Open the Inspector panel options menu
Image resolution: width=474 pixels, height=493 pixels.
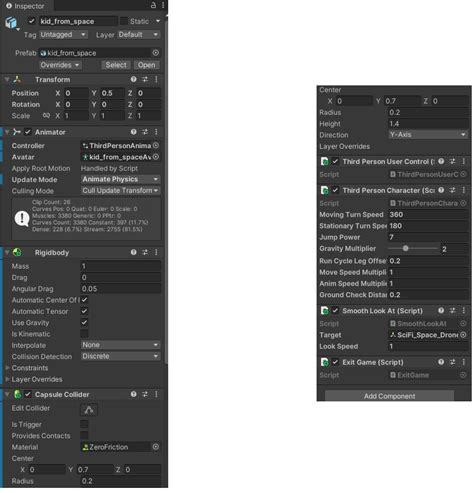coord(163,5)
